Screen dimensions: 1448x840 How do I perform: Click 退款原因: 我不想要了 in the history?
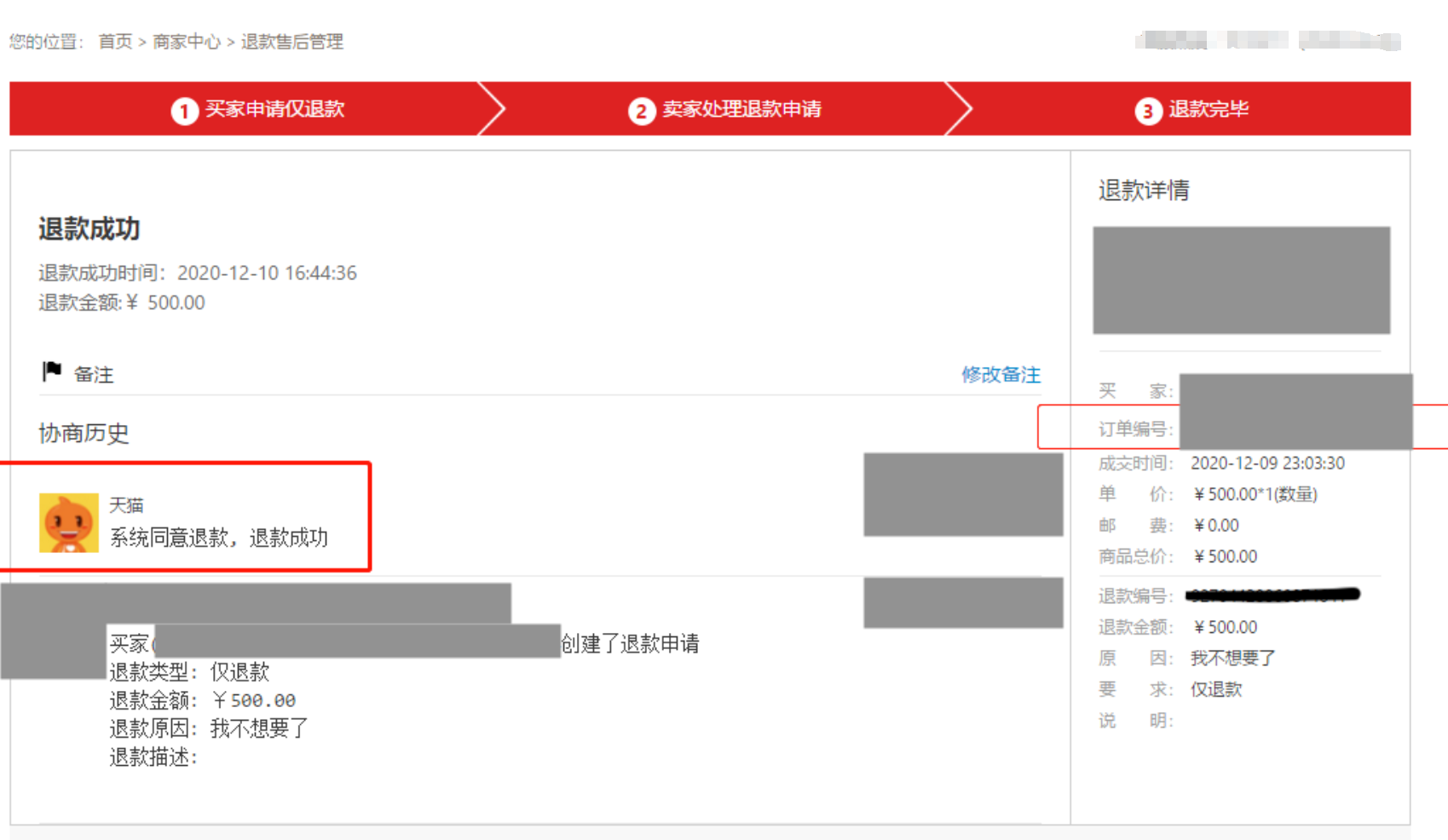pyautogui.click(x=209, y=728)
